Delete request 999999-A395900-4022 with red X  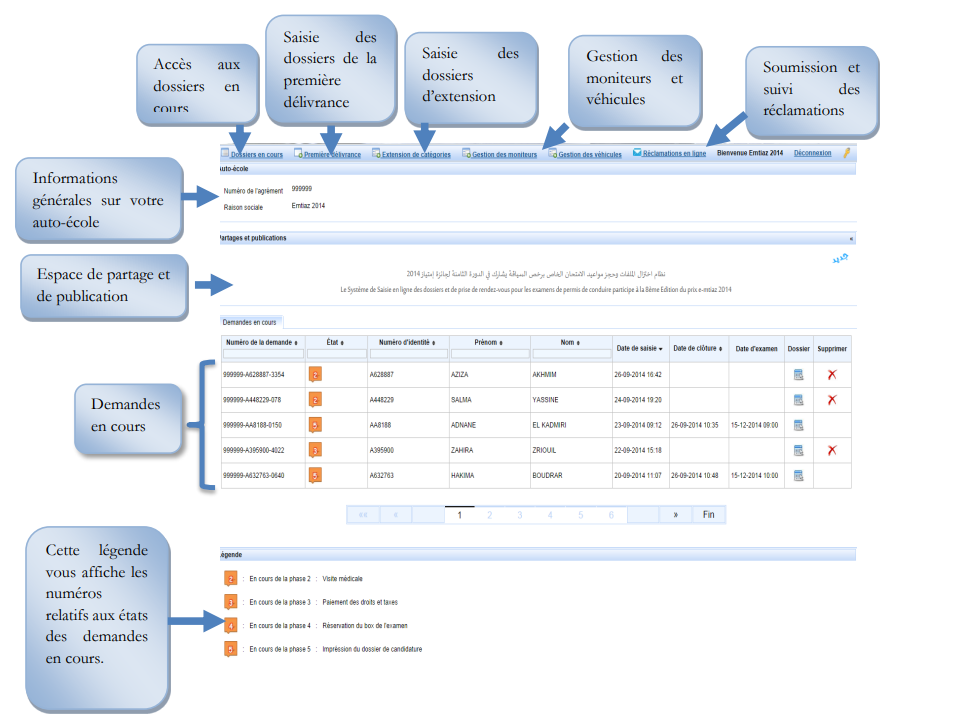click(832, 450)
